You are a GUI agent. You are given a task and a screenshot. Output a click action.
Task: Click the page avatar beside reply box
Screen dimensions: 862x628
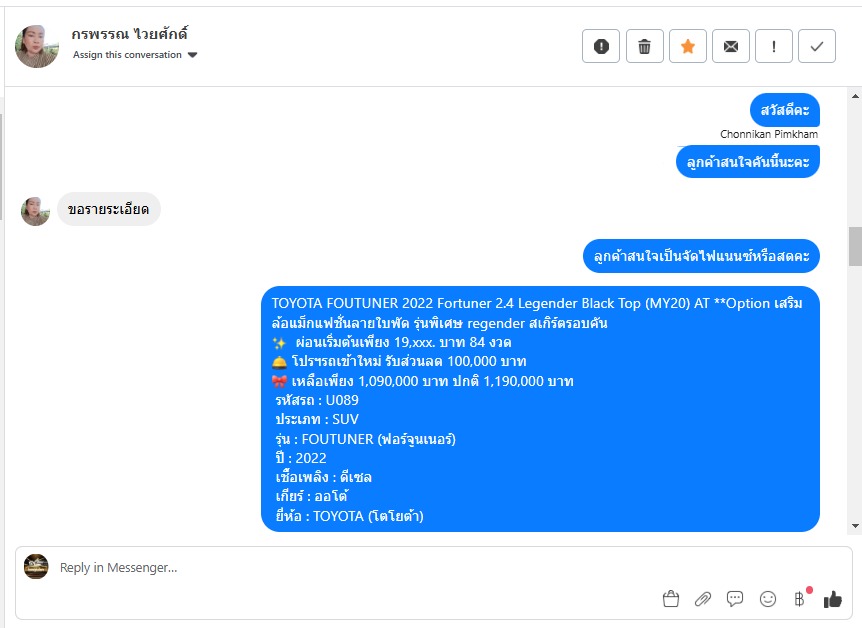tap(36, 566)
